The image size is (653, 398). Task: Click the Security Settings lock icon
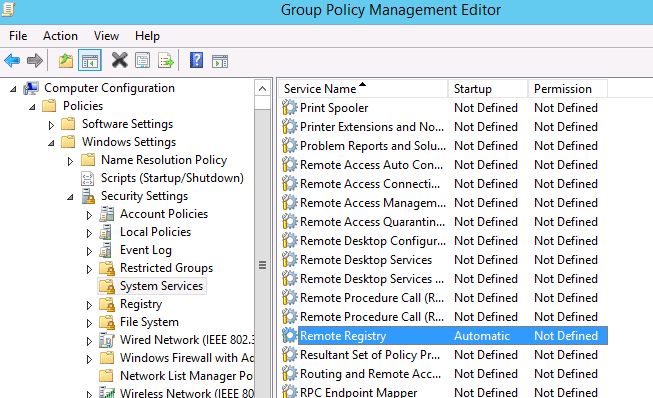88,196
